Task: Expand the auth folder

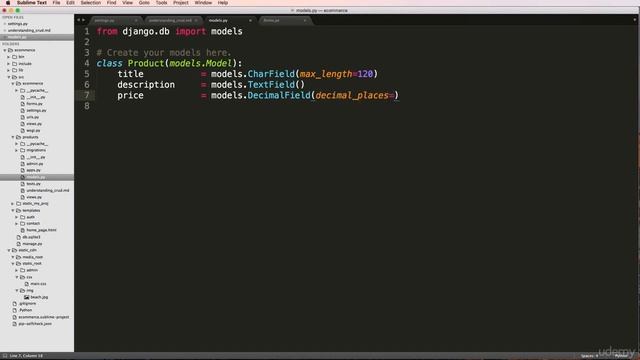Action: pyautogui.click(x=17, y=217)
